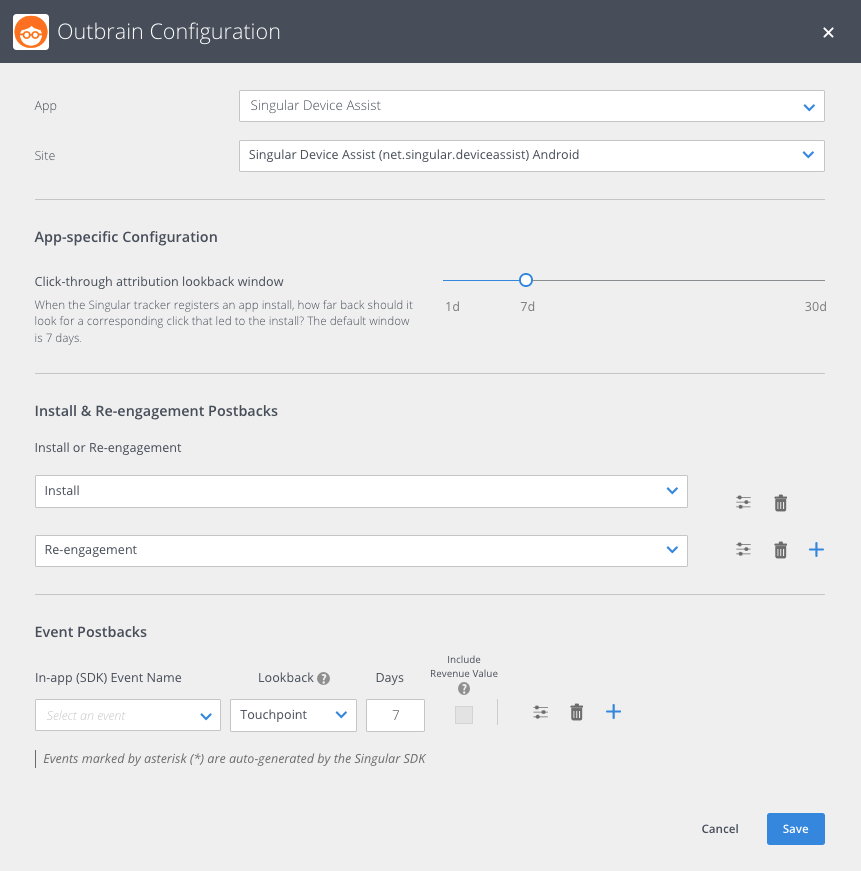Click the Event Postbacks heading
This screenshot has width=861, height=871.
91,632
